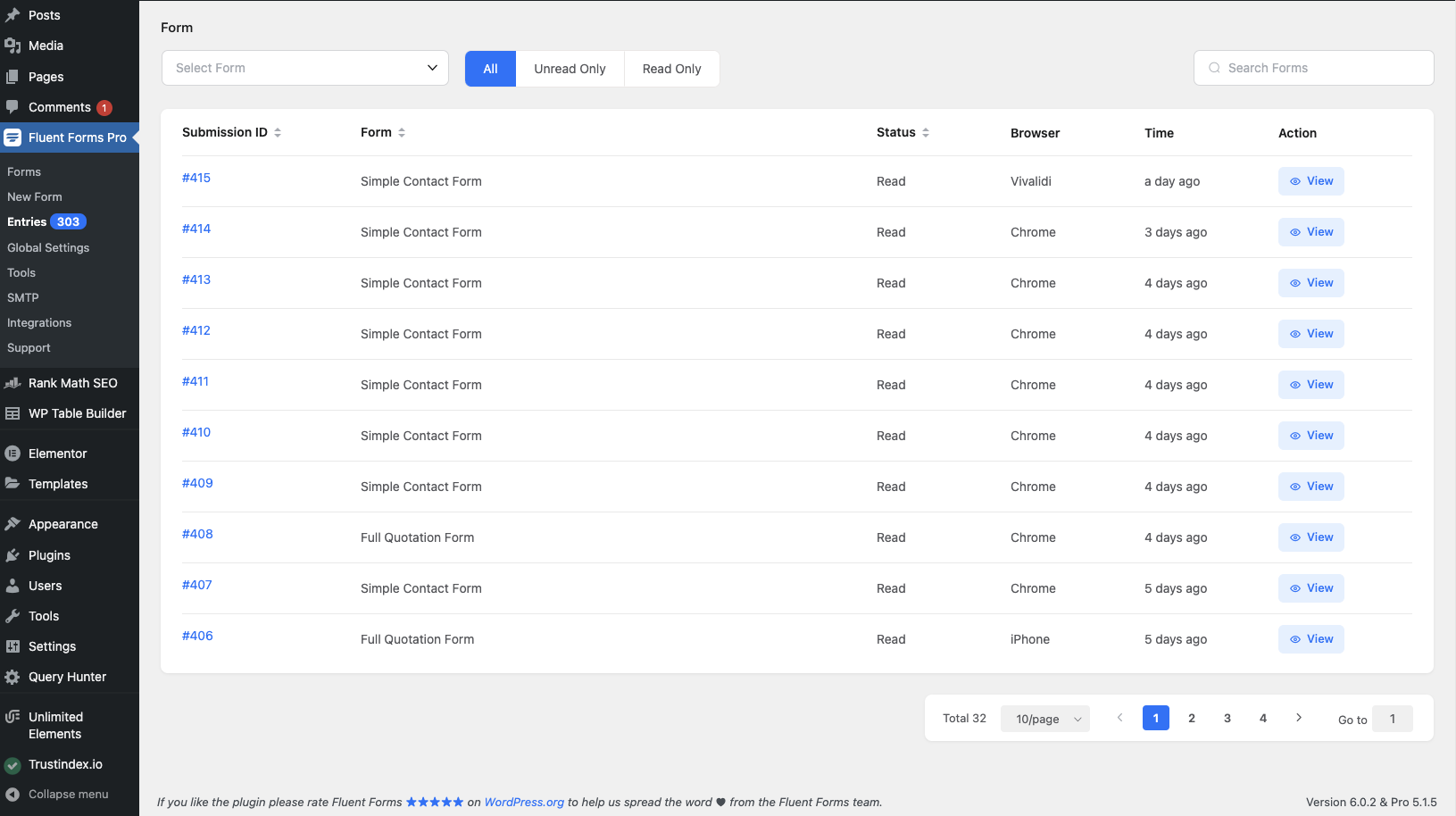Click the Appearance paintbrush icon

[x=12, y=524]
